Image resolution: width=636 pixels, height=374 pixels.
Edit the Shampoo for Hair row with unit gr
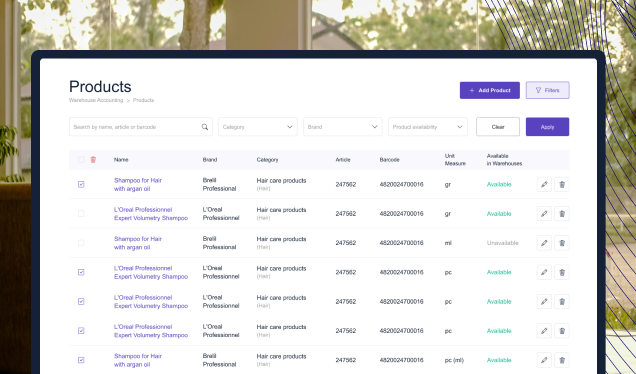coord(544,184)
